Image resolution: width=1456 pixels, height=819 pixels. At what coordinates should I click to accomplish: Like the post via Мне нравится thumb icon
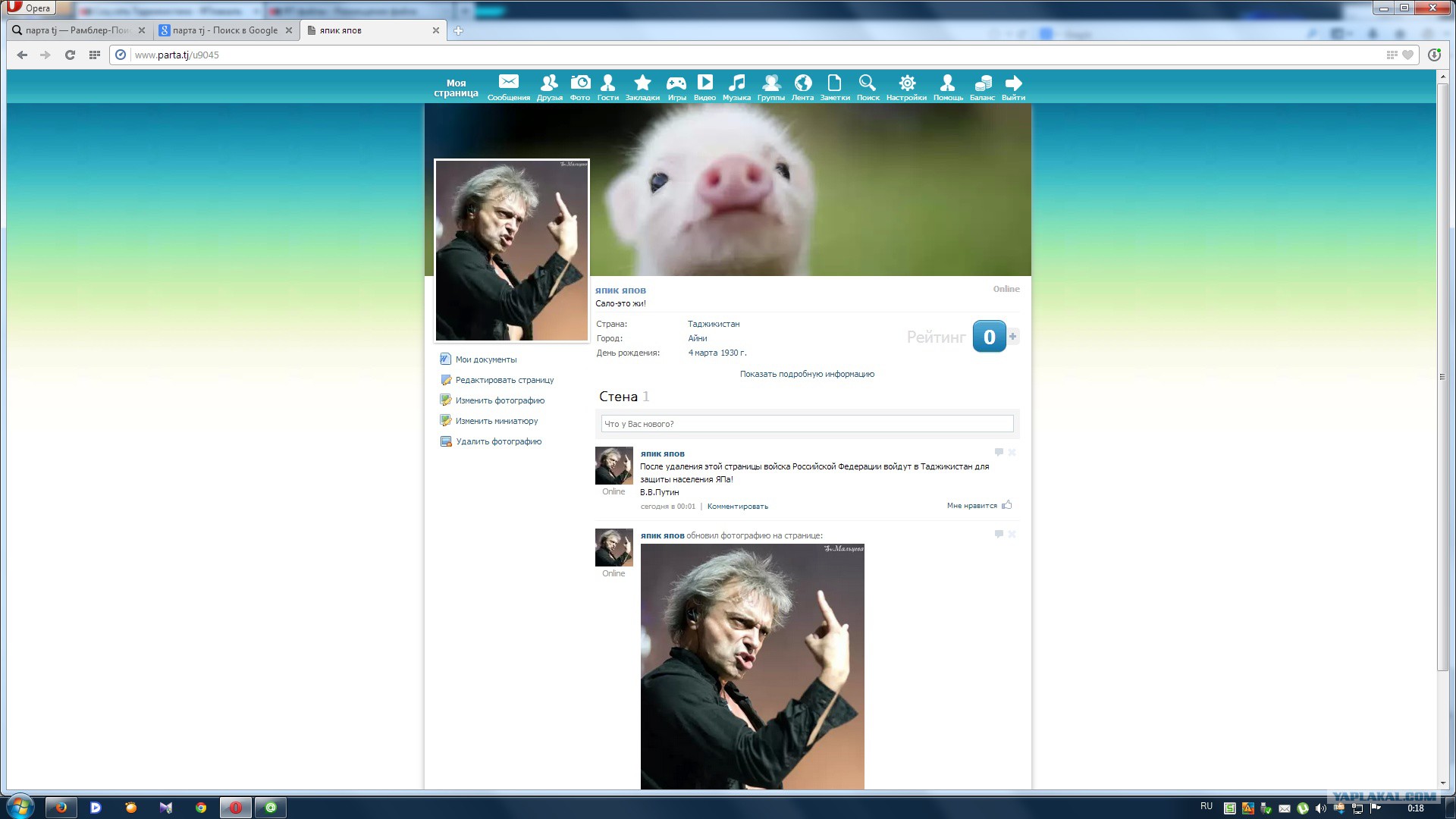click(x=1006, y=505)
